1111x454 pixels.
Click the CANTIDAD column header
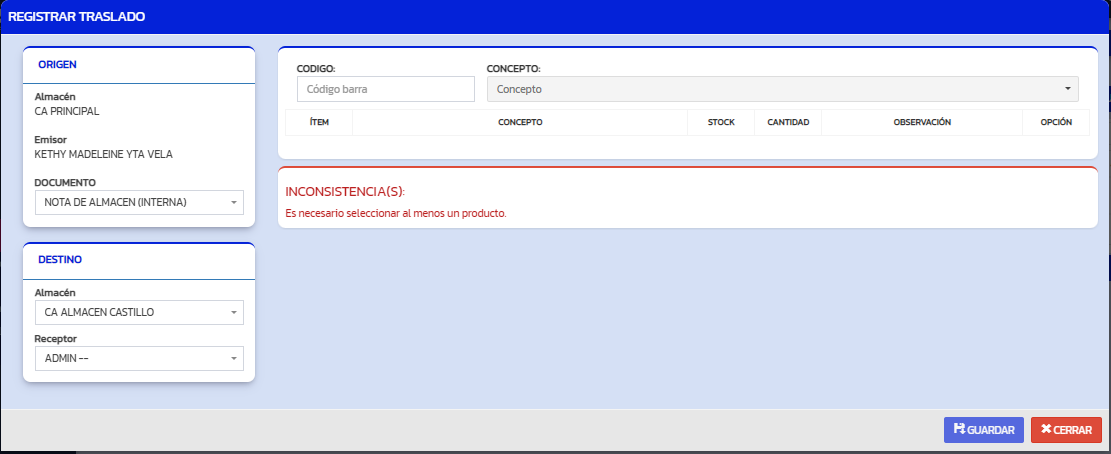[788, 122]
